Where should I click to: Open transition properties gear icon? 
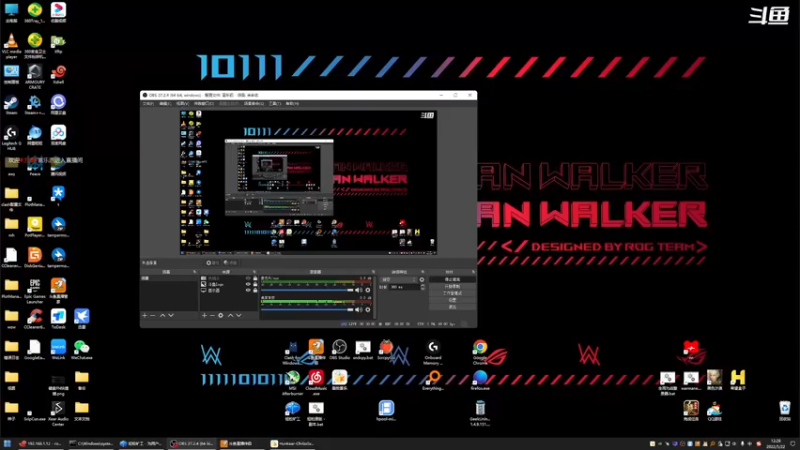coord(422,280)
